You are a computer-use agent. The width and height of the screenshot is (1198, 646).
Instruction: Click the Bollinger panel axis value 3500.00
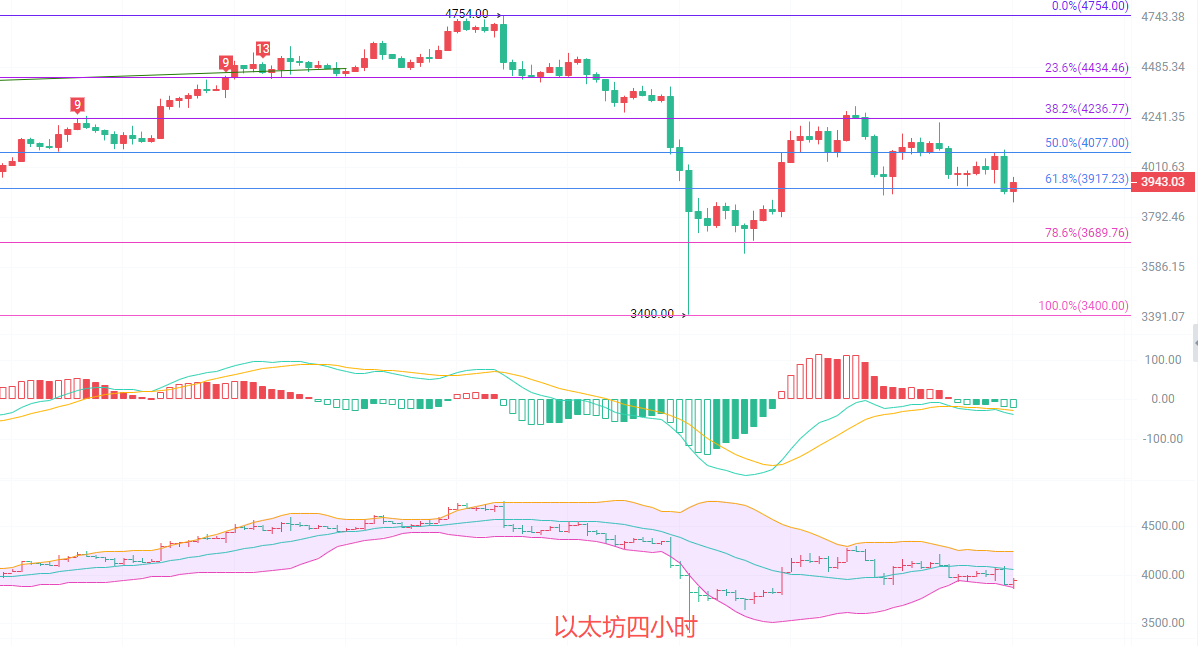[1163, 623]
